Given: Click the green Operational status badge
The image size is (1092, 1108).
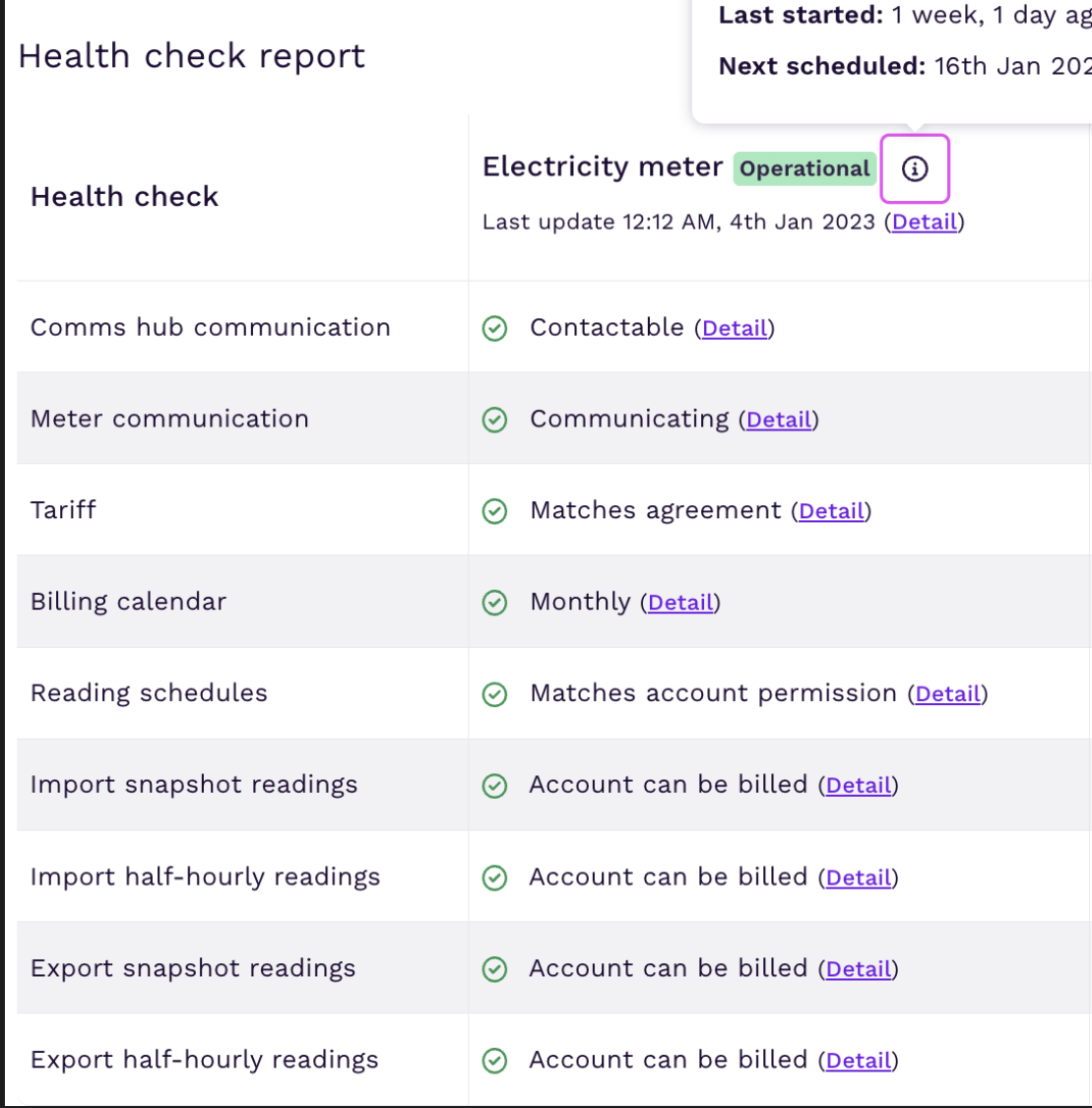Looking at the screenshot, I should point(804,169).
